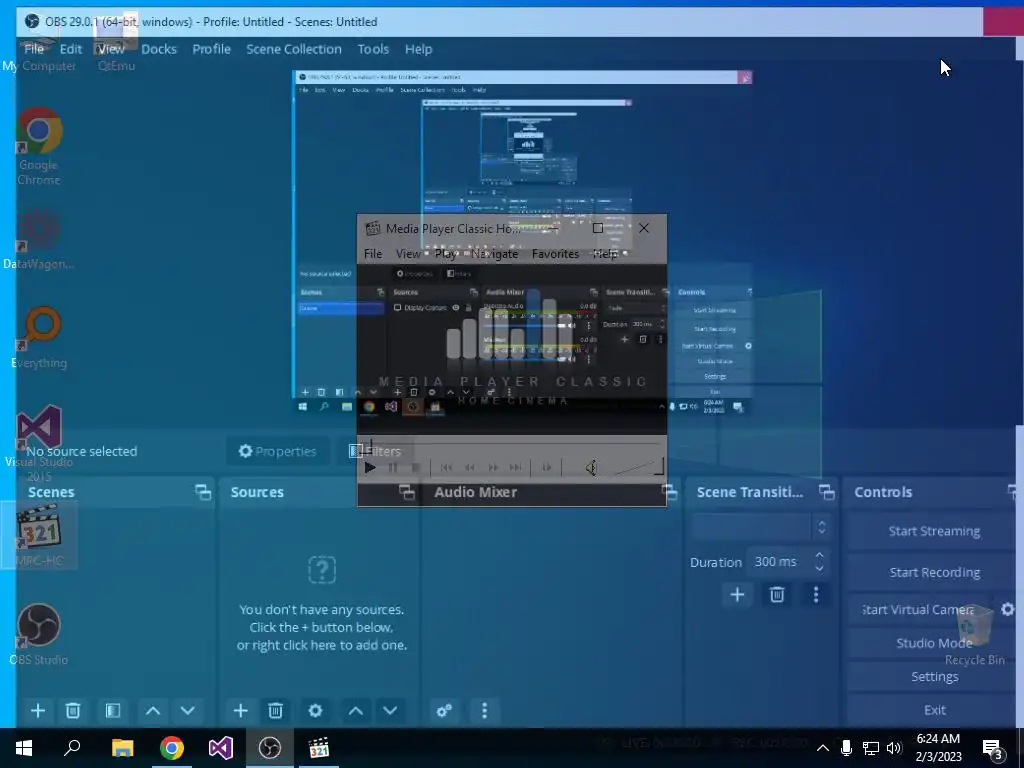Add a new scene with Scenes plus
1024x768 pixels.
(38, 711)
